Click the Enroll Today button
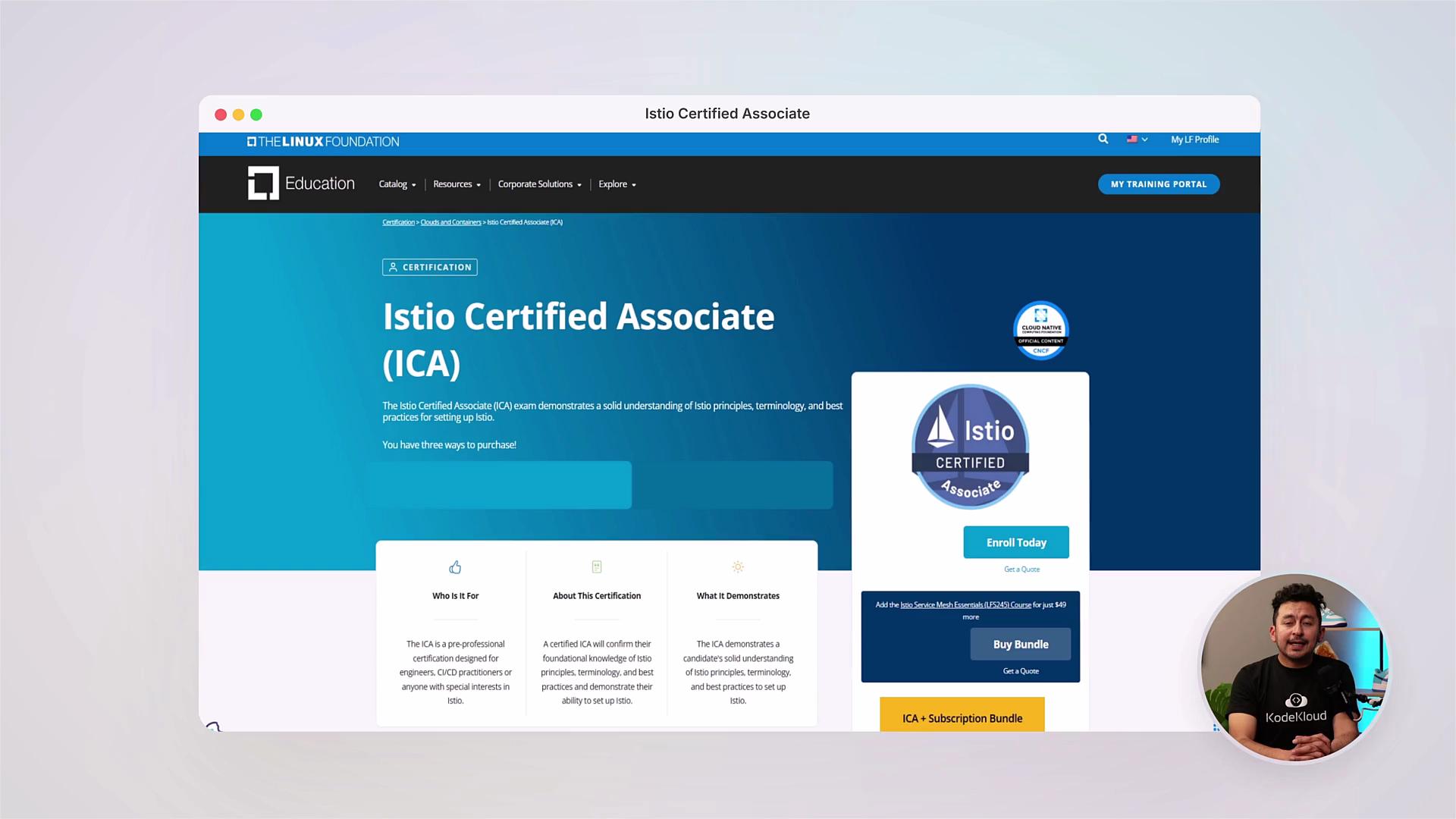 [x=1016, y=542]
